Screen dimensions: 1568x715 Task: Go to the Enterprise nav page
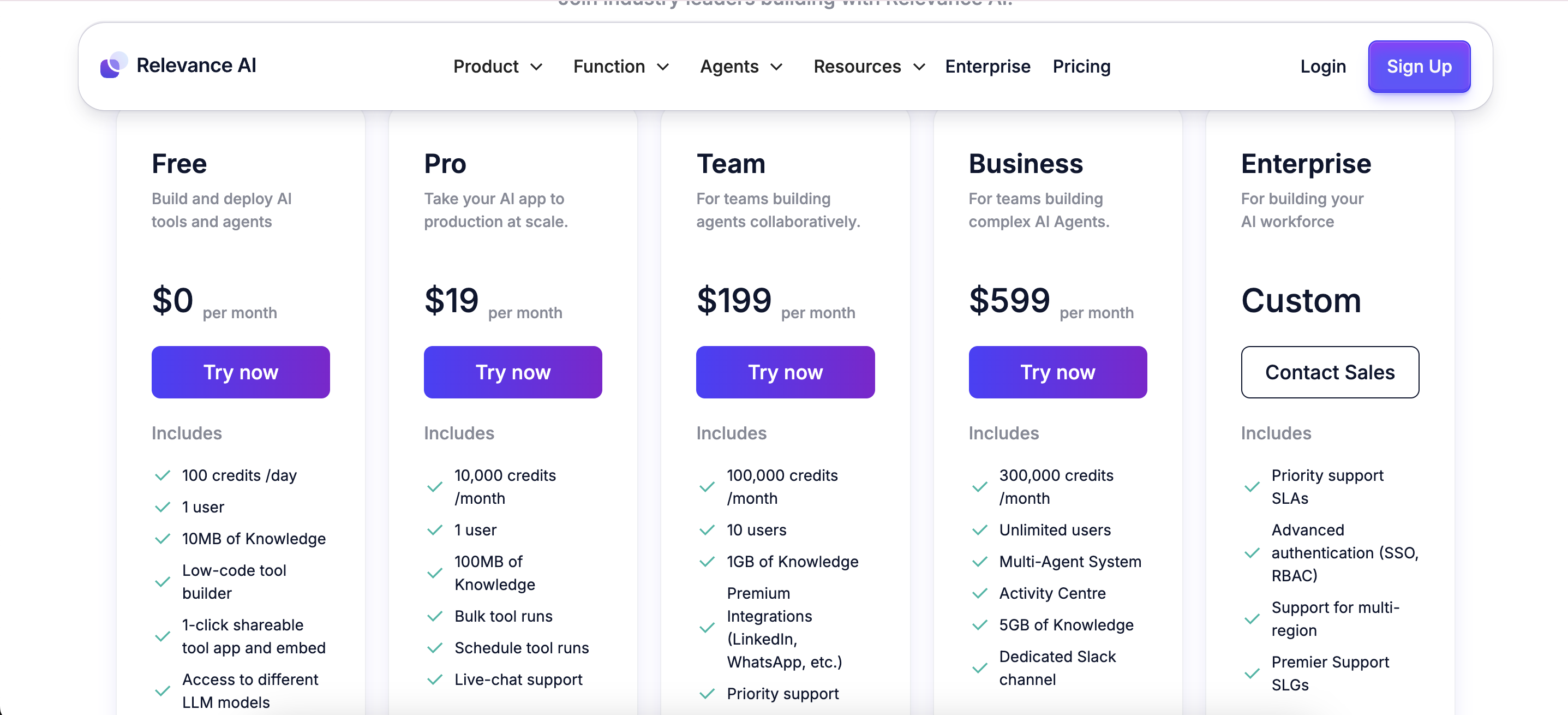coord(988,67)
